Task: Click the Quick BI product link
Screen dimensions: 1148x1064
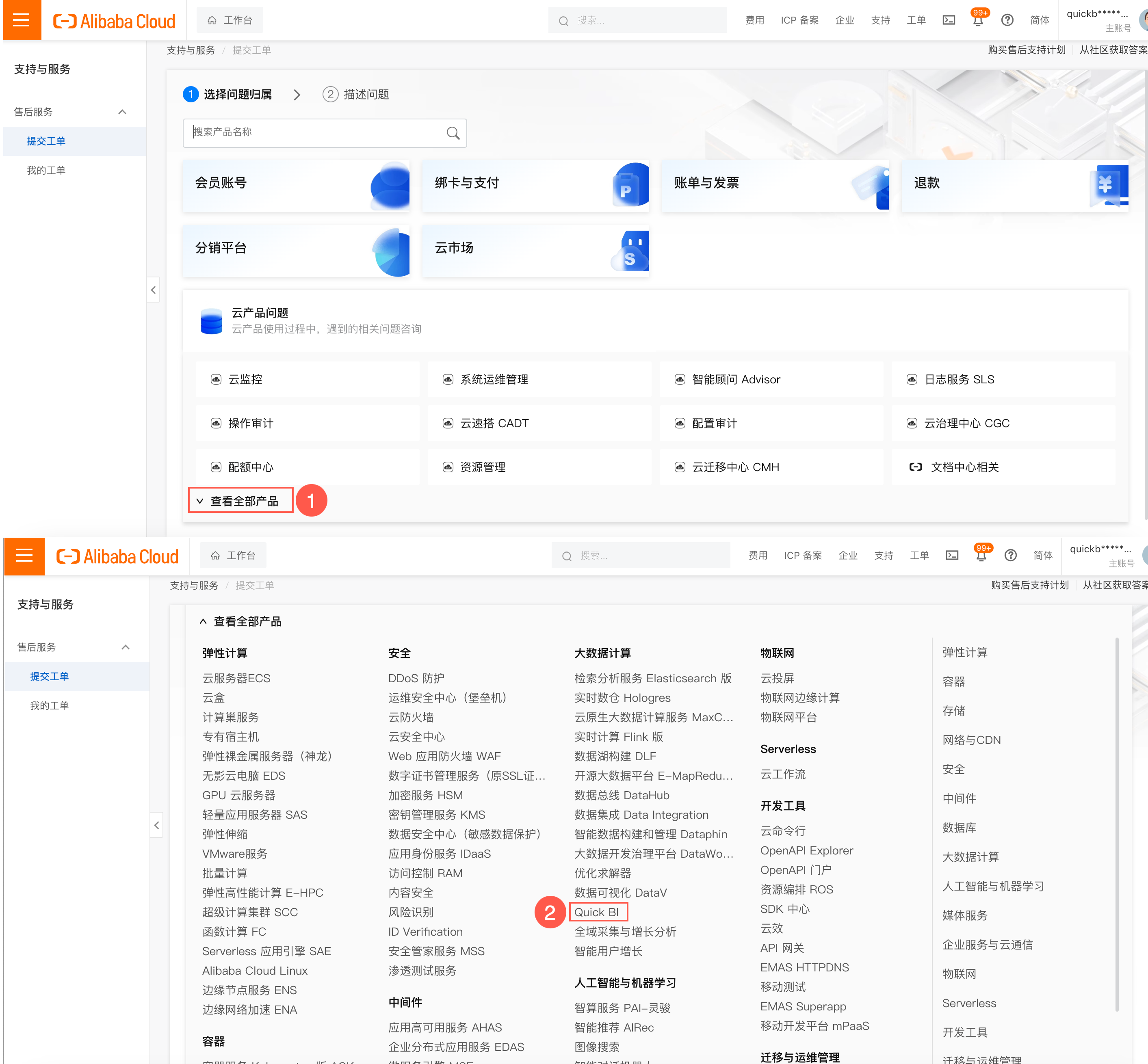Action: click(x=596, y=912)
